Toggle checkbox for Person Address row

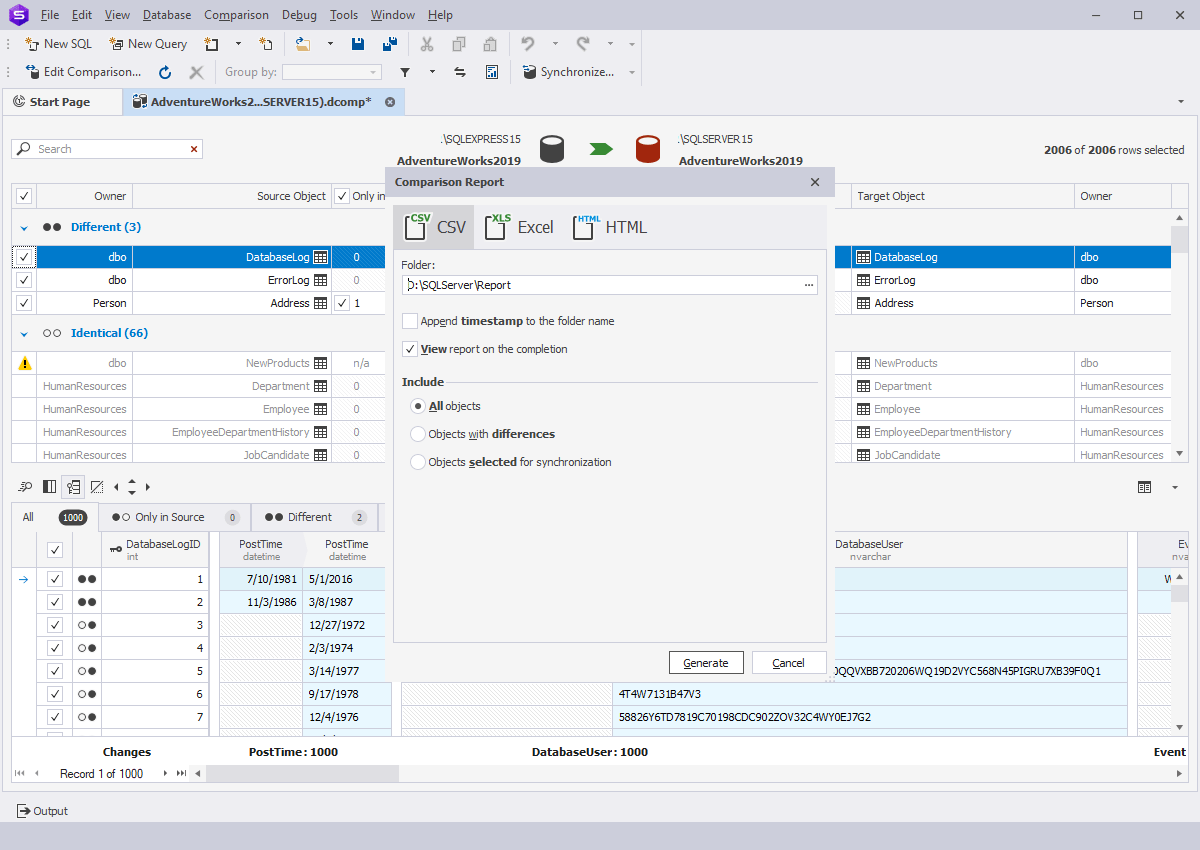24,303
